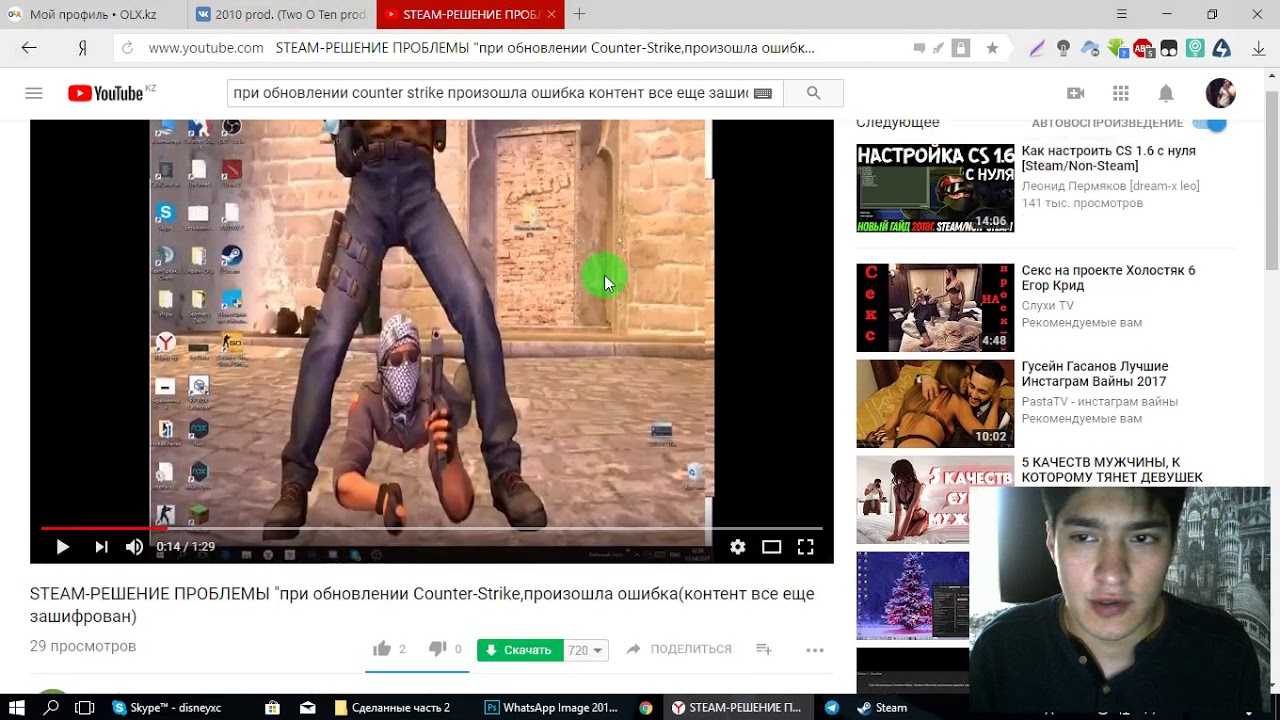
Task: Dislike the video with thumbs down
Action: [x=437, y=649]
